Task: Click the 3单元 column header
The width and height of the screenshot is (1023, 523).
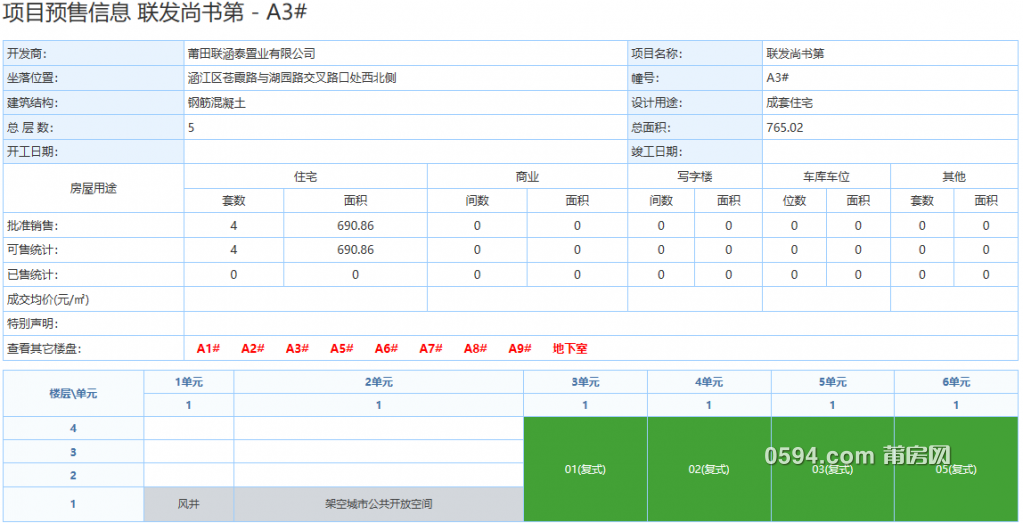Action: [x=585, y=382]
